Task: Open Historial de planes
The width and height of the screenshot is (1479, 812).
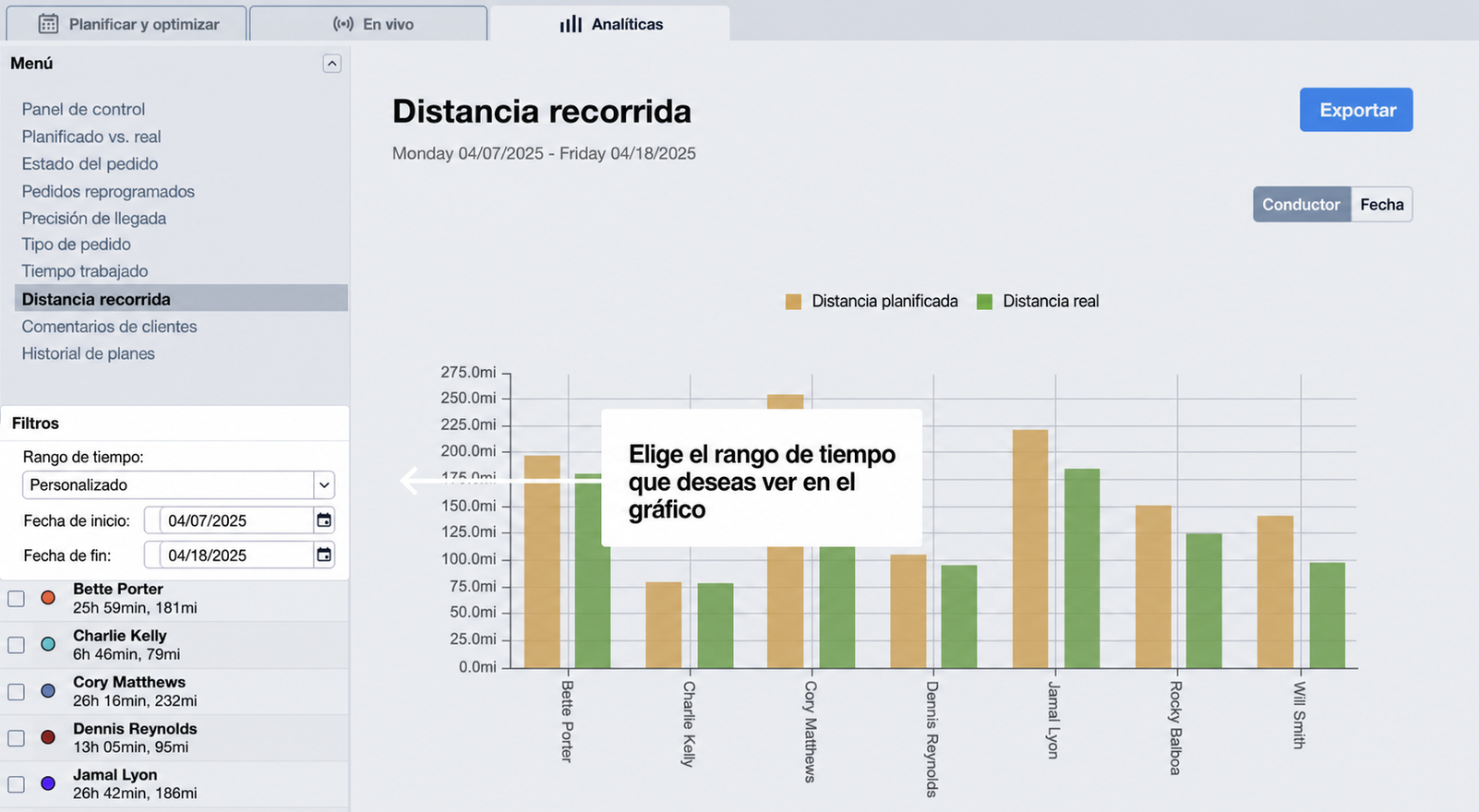Action: point(89,353)
